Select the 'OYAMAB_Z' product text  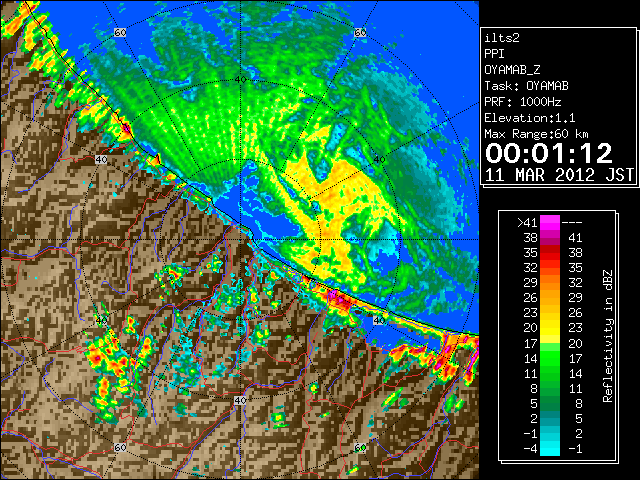[x=512, y=70]
